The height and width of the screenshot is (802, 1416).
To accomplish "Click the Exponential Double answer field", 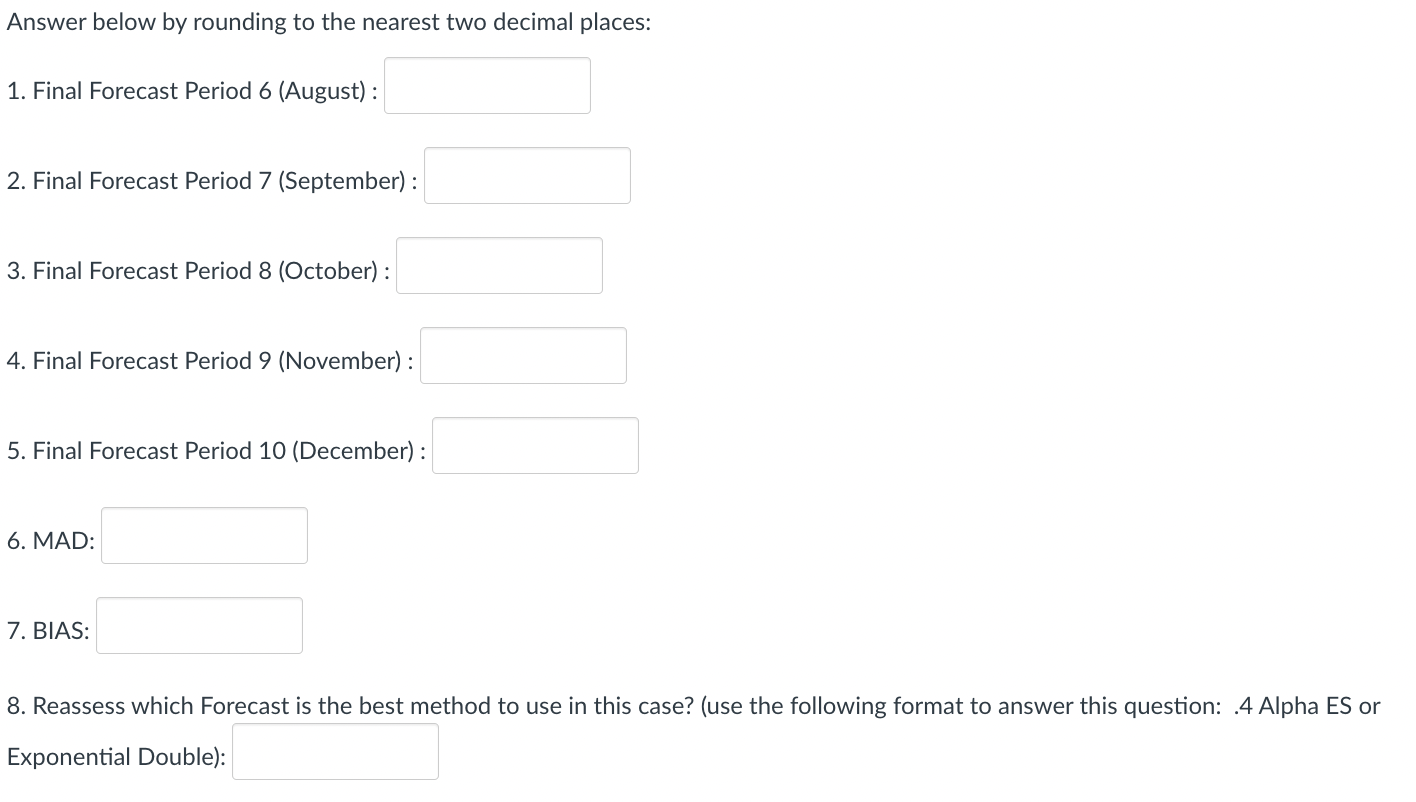I will click(335, 751).
